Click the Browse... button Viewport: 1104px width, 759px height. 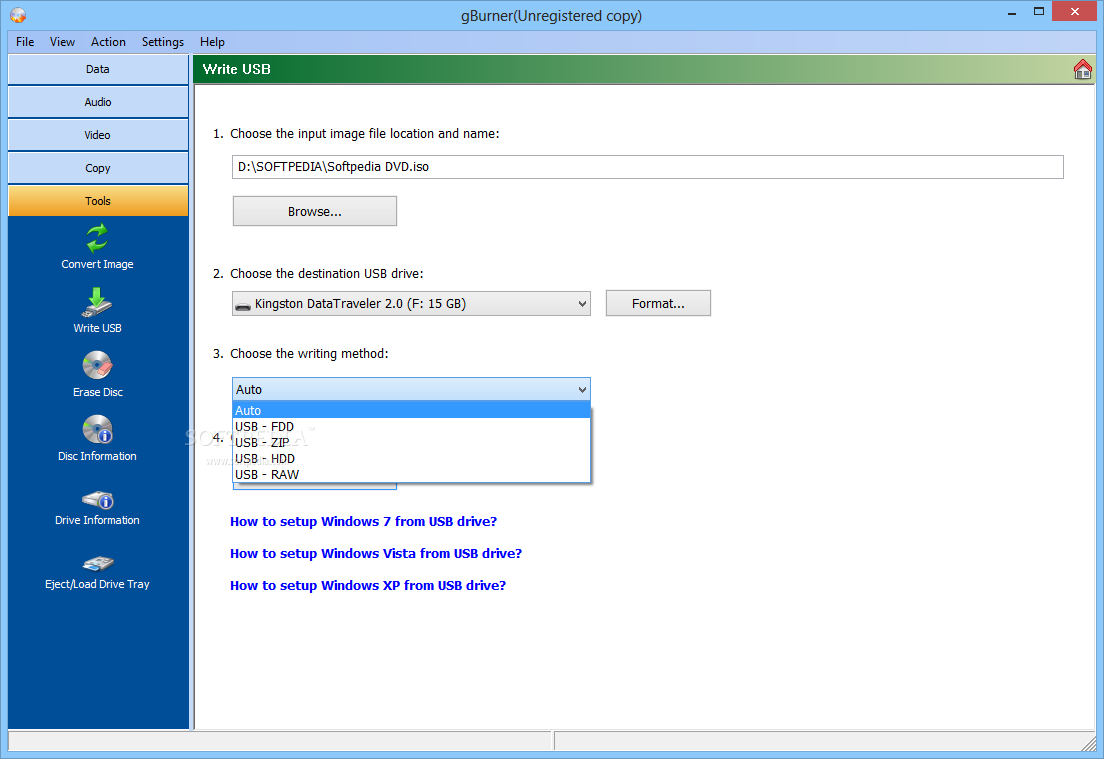[315, 211]
